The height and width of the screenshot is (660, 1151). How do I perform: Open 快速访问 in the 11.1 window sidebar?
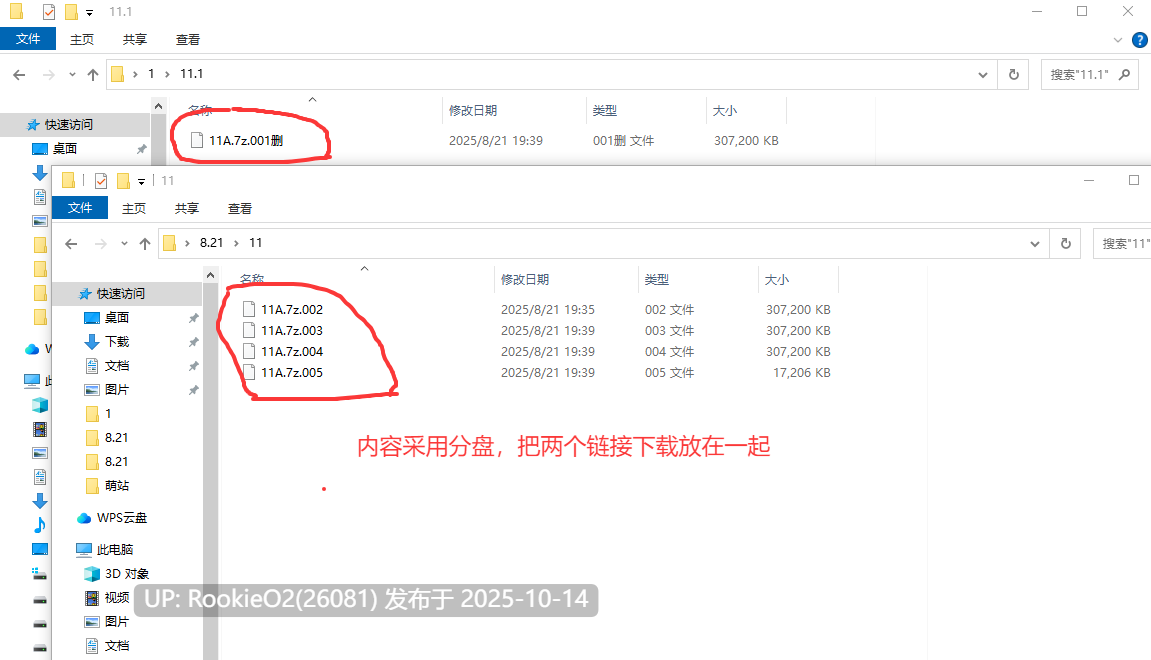[69, 125]
